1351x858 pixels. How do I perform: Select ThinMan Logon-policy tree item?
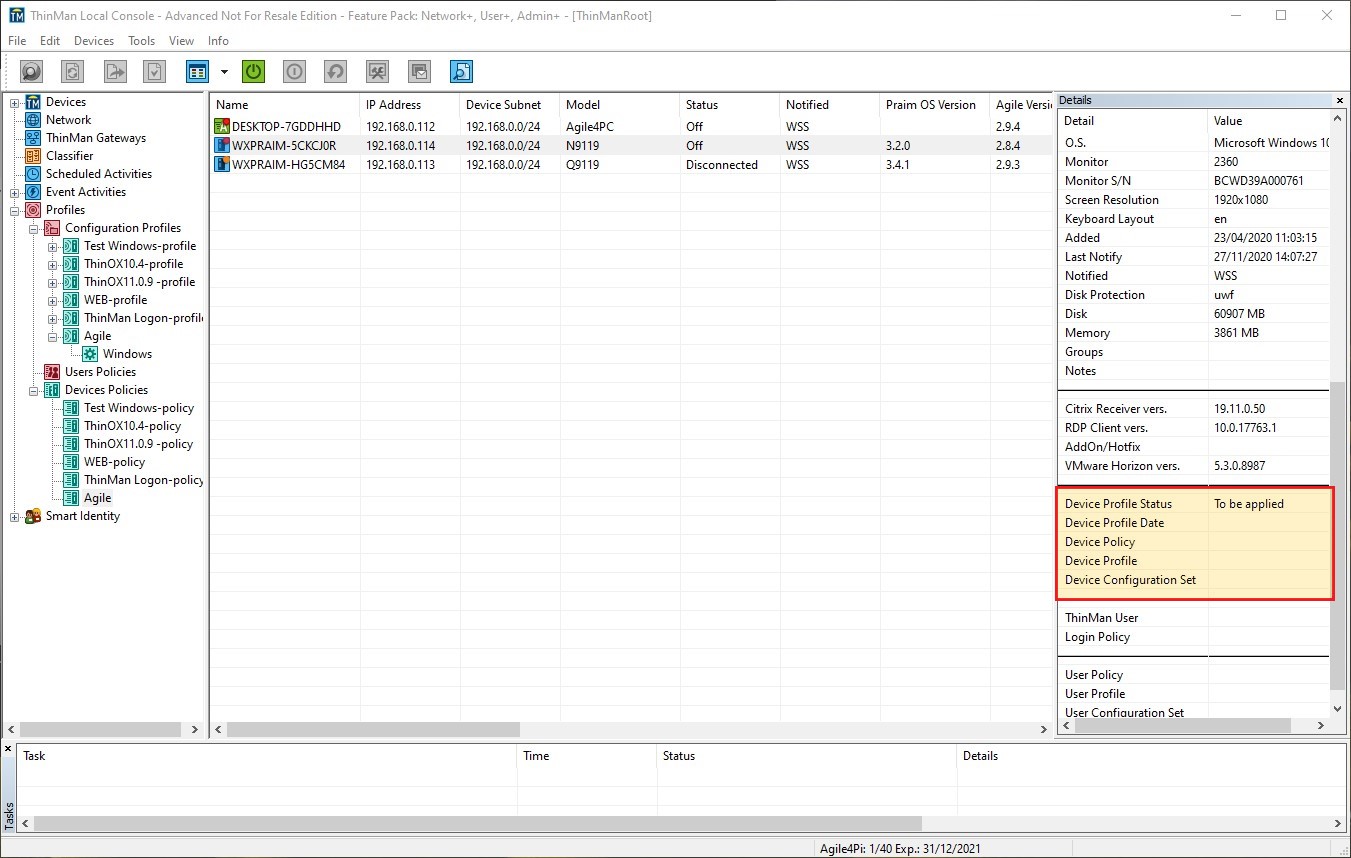[143, 480]
